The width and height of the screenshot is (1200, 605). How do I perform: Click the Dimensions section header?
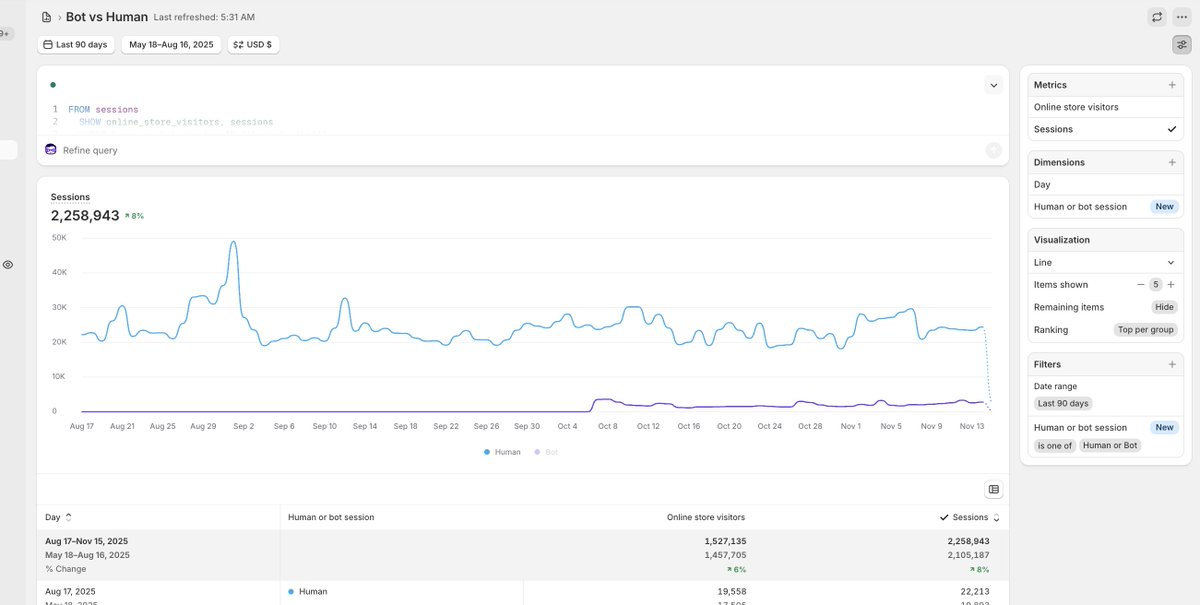(x=1059, y=162)
